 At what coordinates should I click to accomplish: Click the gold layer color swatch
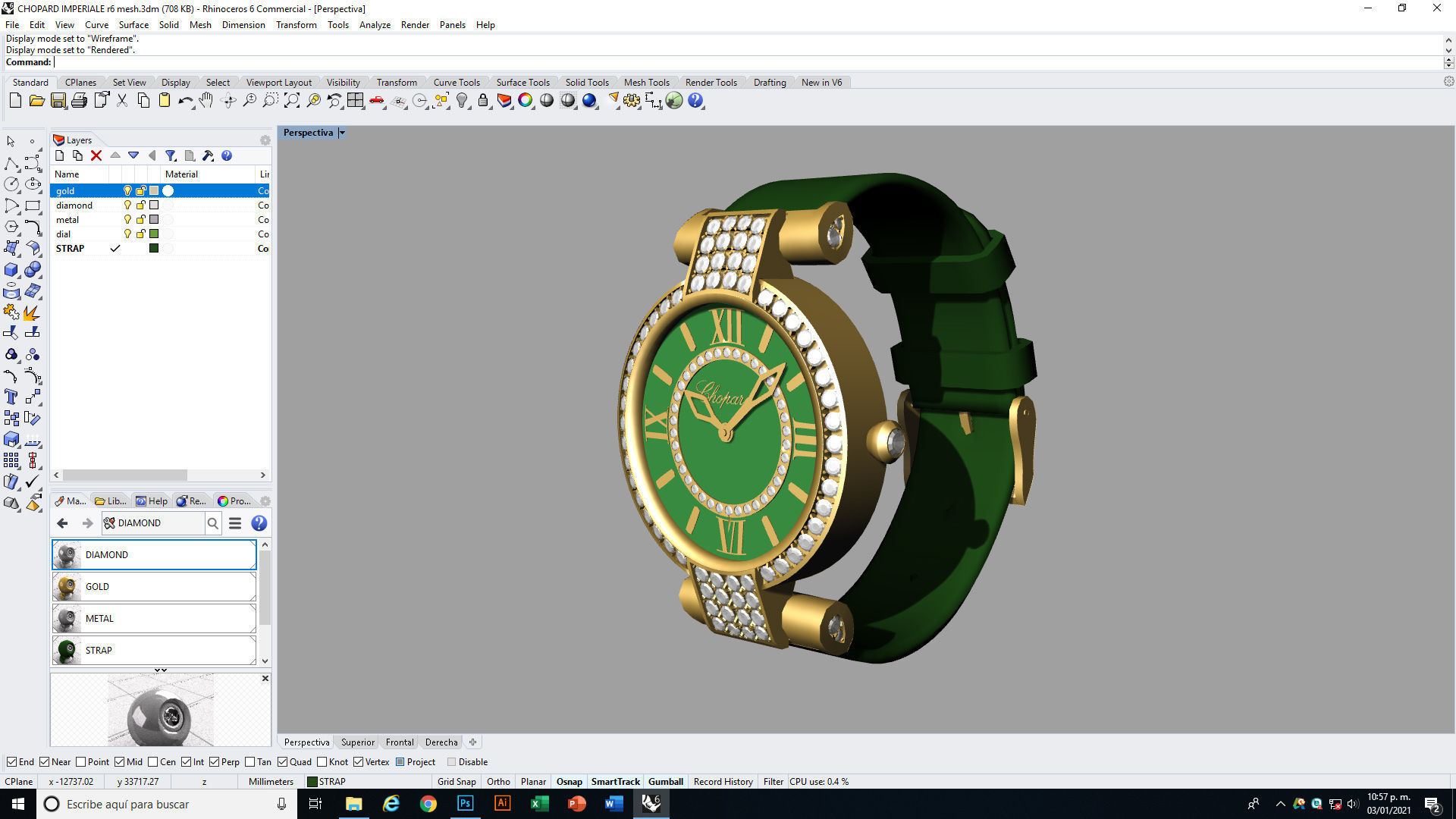point(154,190)
